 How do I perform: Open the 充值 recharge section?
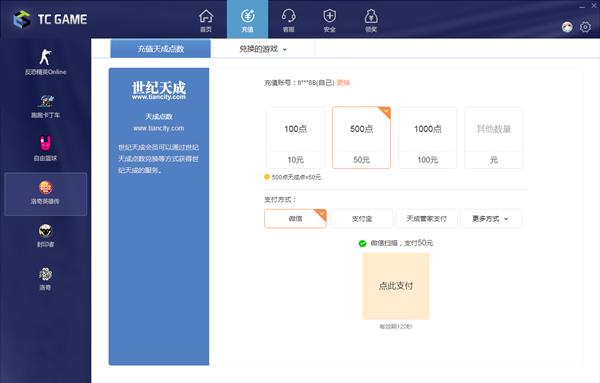point(248,20)
